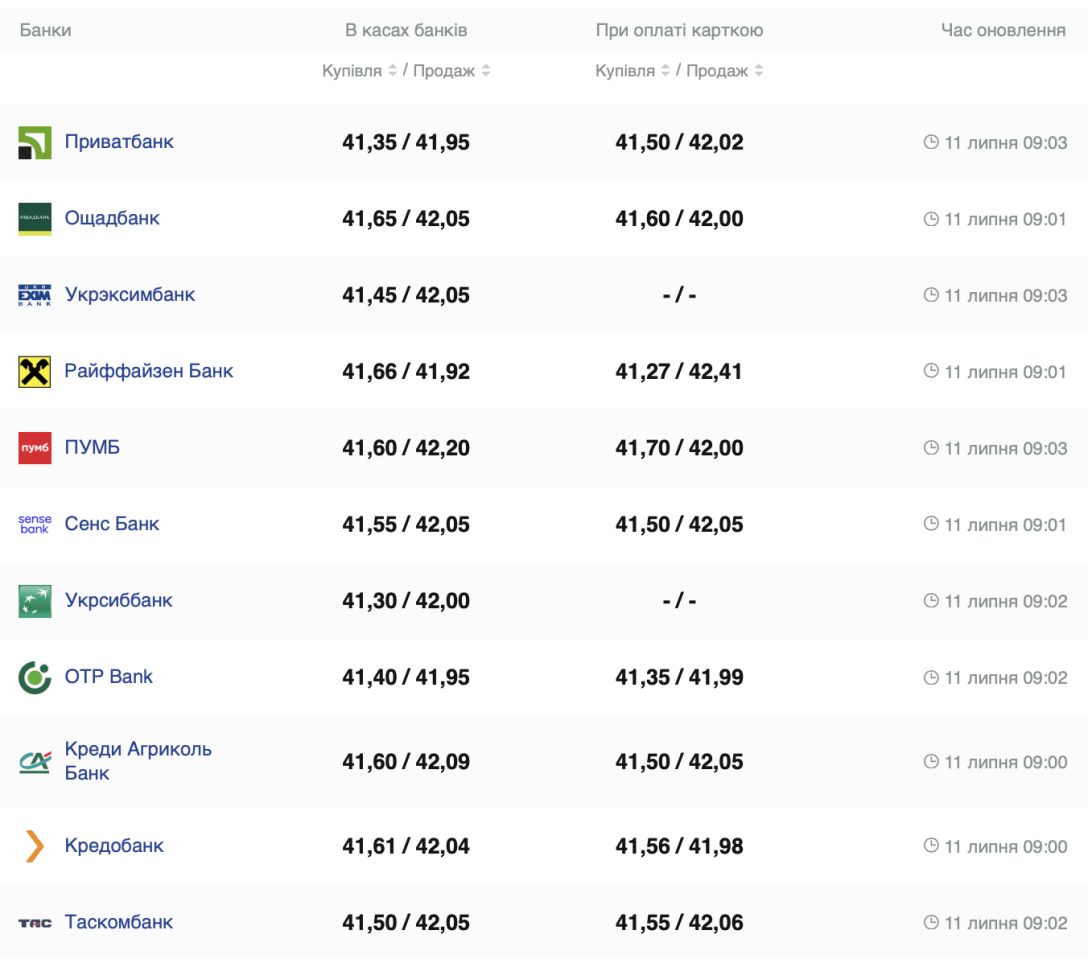
Task: Open the Таскомбанк bank page link
Action: pos(119,922)
